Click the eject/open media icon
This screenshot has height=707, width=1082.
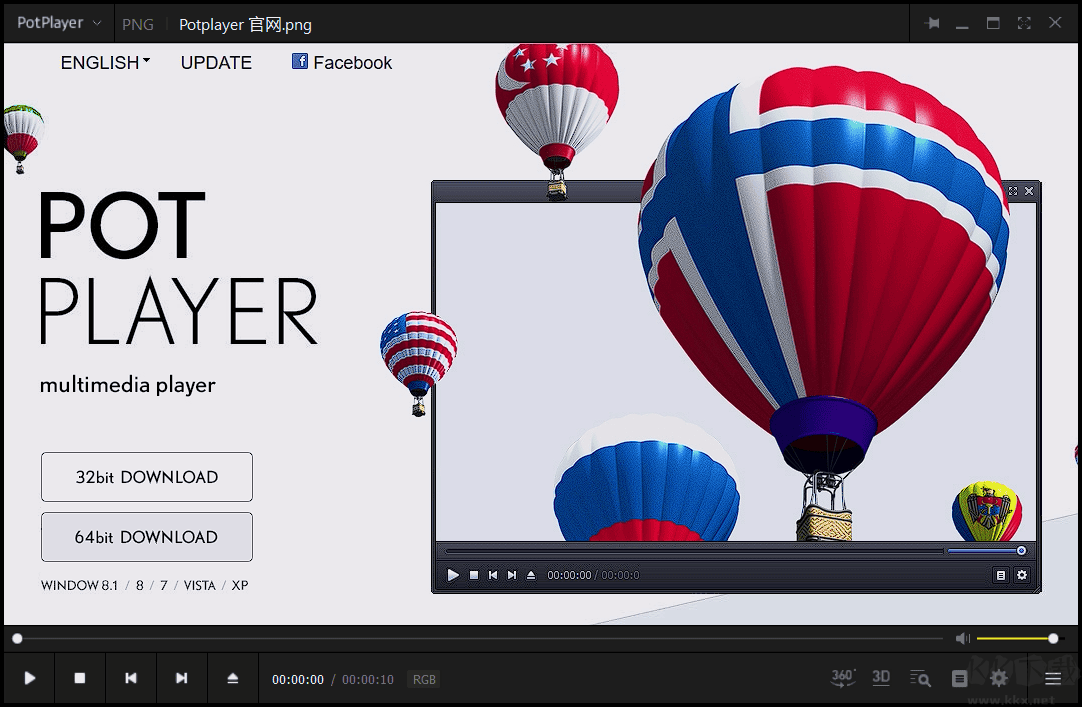pos(232,678)
